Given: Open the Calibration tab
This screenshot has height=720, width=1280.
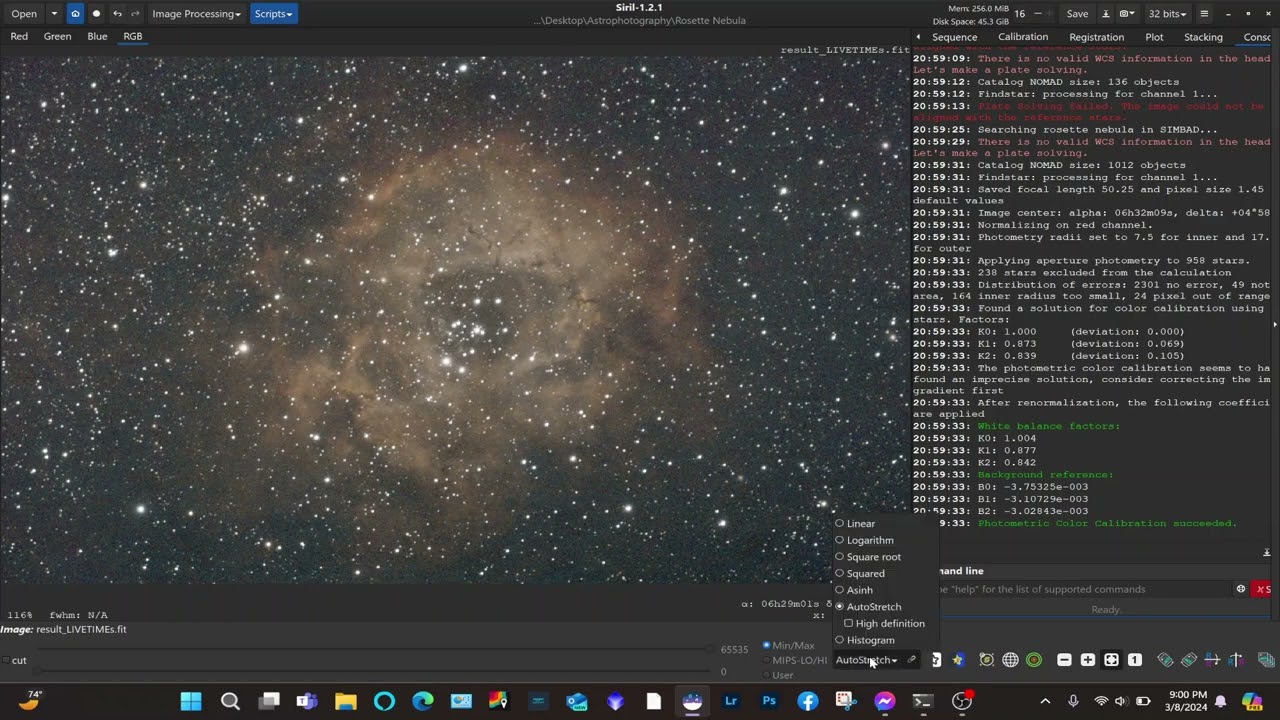Looking at the screenshot, I should (1023, 37).
